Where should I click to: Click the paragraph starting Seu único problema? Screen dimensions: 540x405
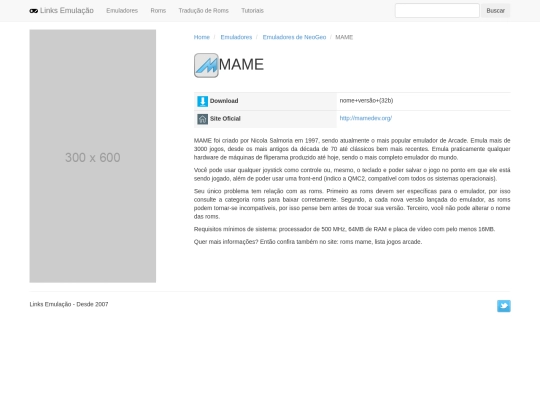352,204
